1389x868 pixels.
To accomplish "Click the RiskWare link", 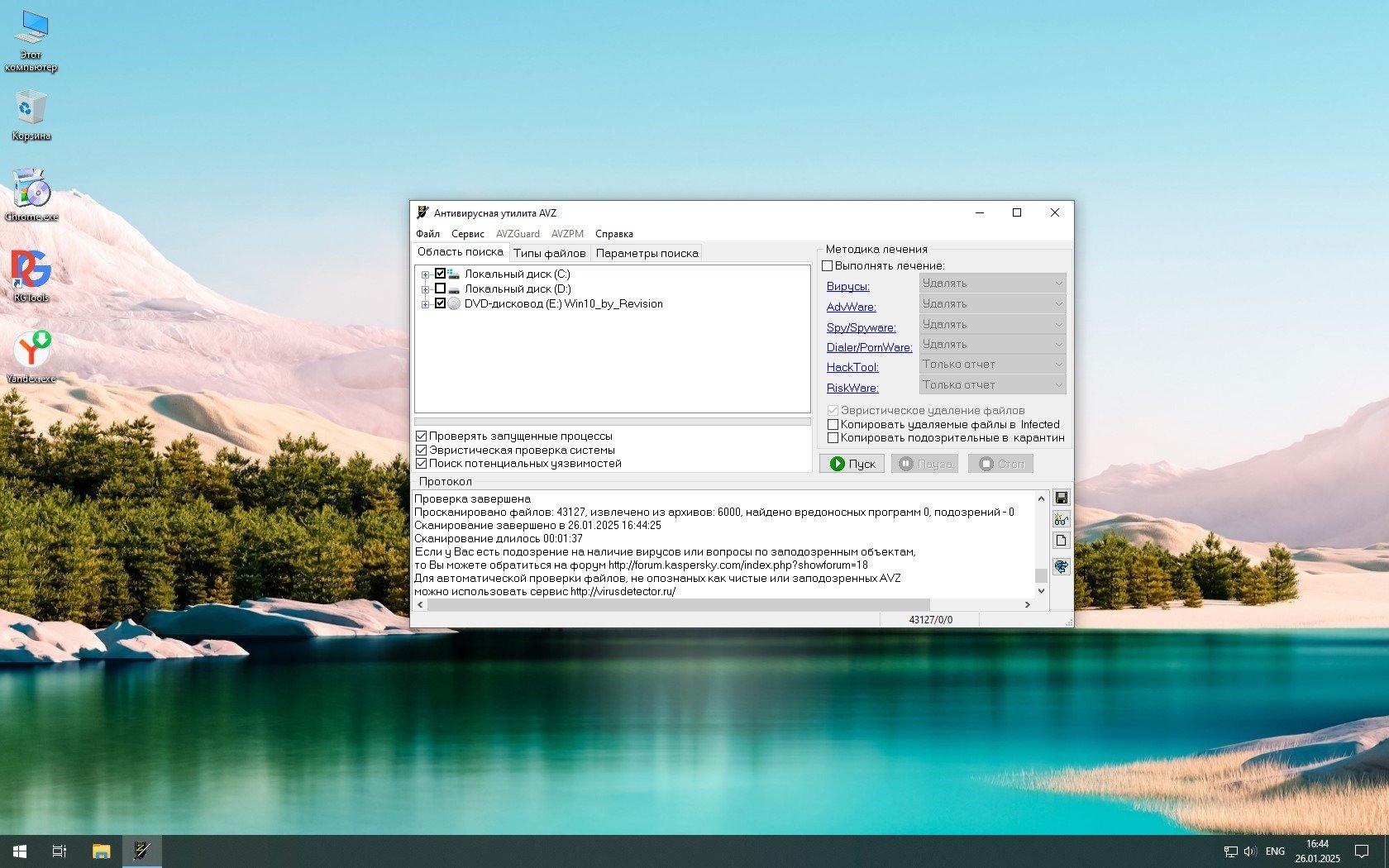I will (852, 388).
